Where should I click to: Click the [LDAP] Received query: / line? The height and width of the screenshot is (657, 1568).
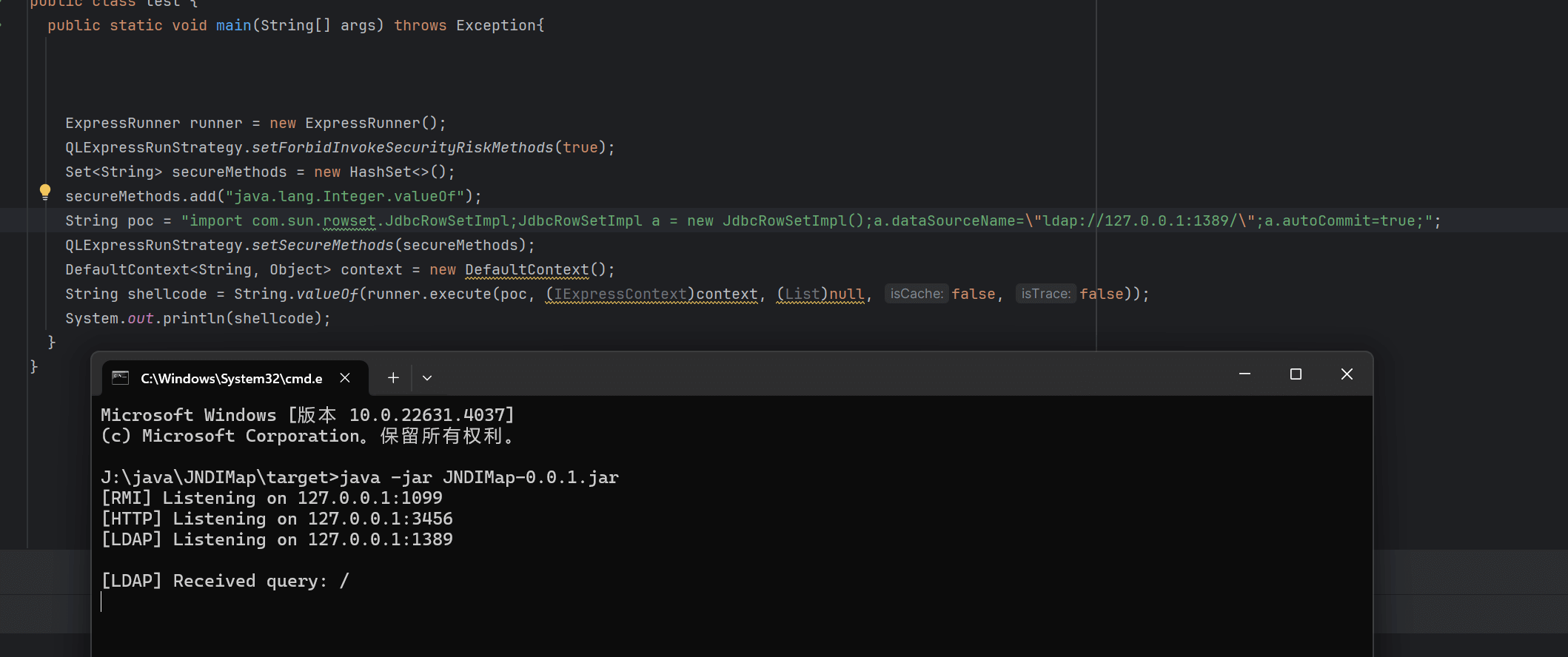coord(225,581)
